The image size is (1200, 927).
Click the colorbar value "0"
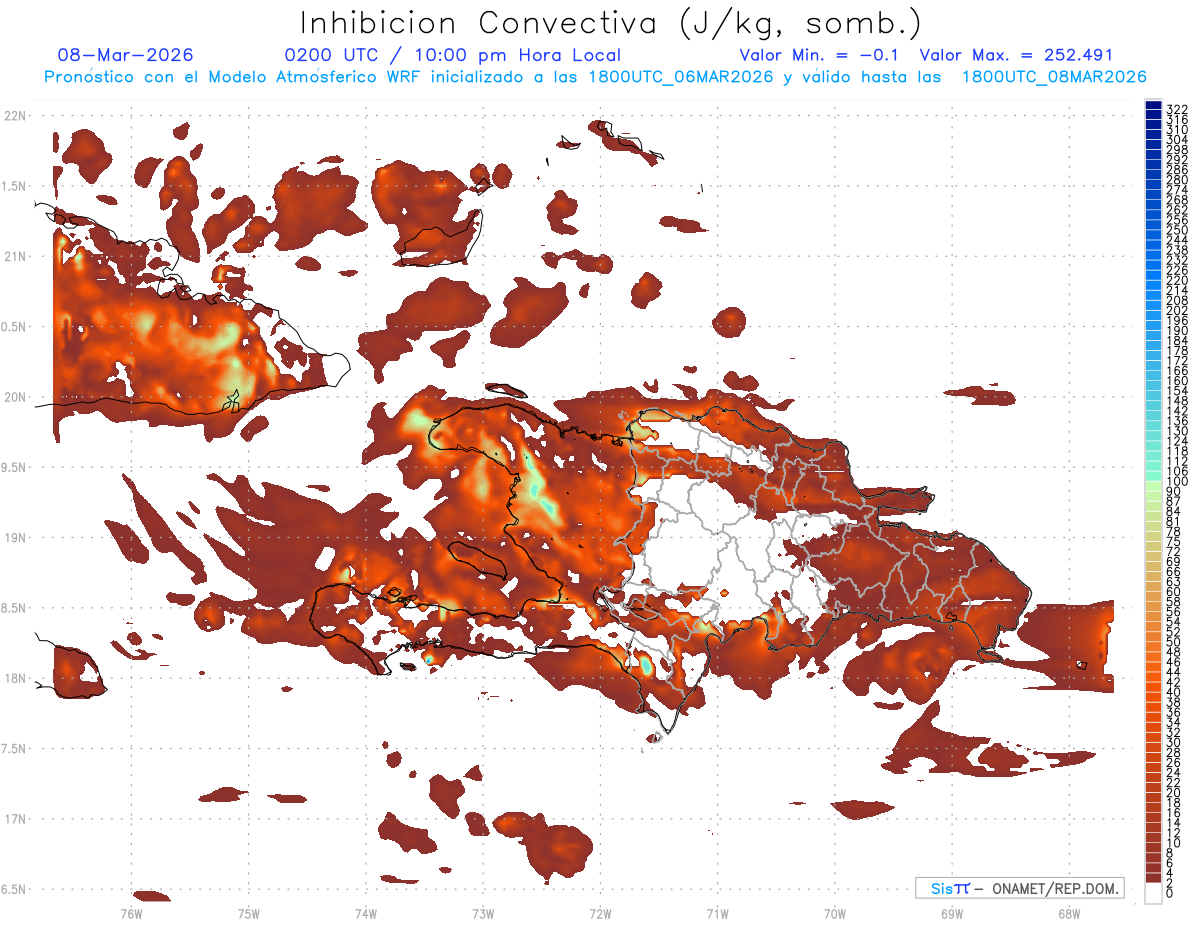coord(1170,894)
